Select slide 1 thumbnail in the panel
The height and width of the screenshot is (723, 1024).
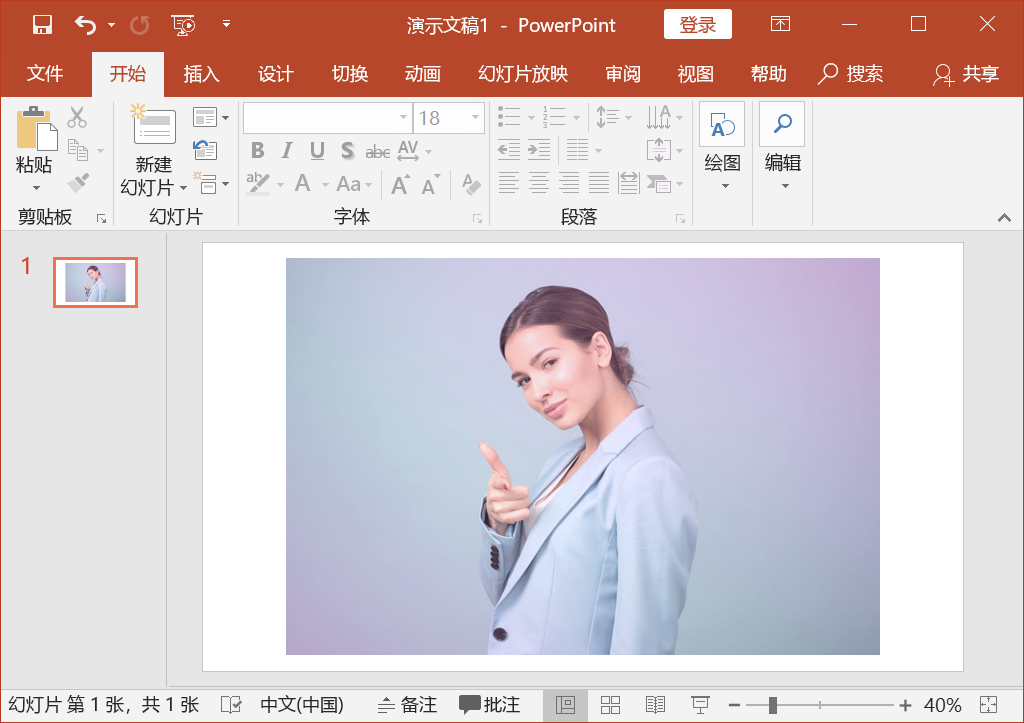click(x=95, y=282)
